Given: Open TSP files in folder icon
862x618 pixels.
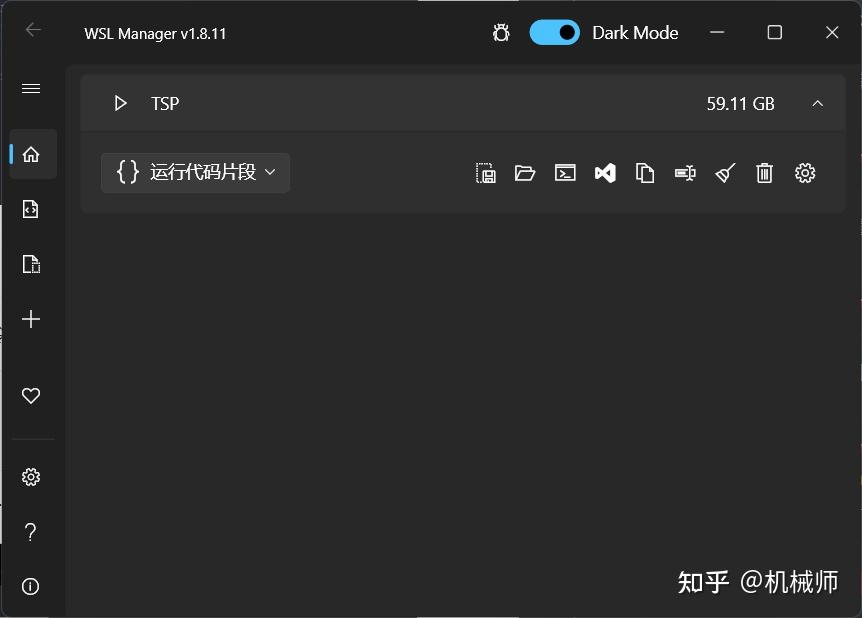Looking at the screenshot, I should point(525,173).
